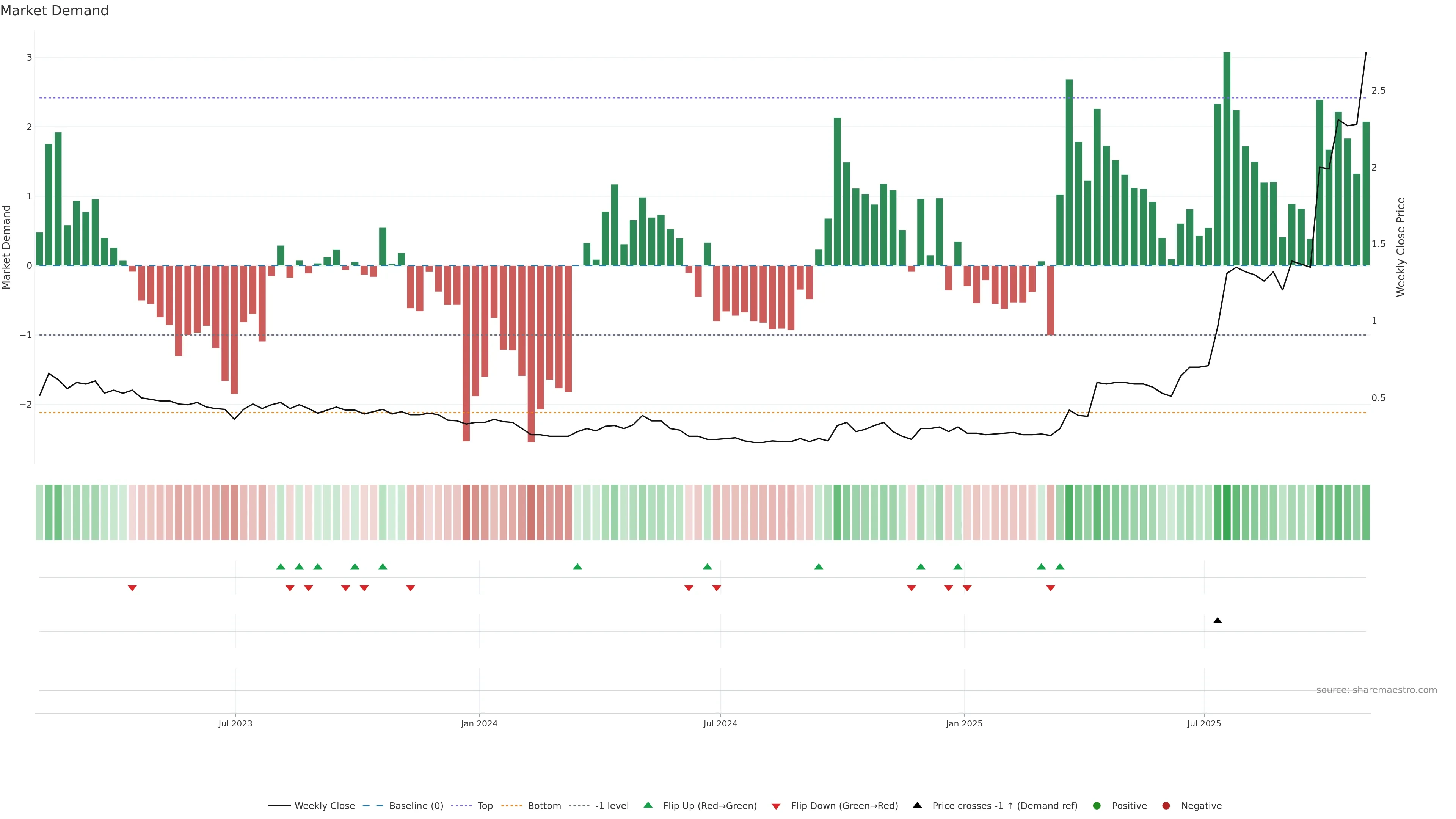Viewport: 1456px width, 819px height.
Task: Click the Positive green dot legend
Action: pyautogui.click(x=1097, y=806)
